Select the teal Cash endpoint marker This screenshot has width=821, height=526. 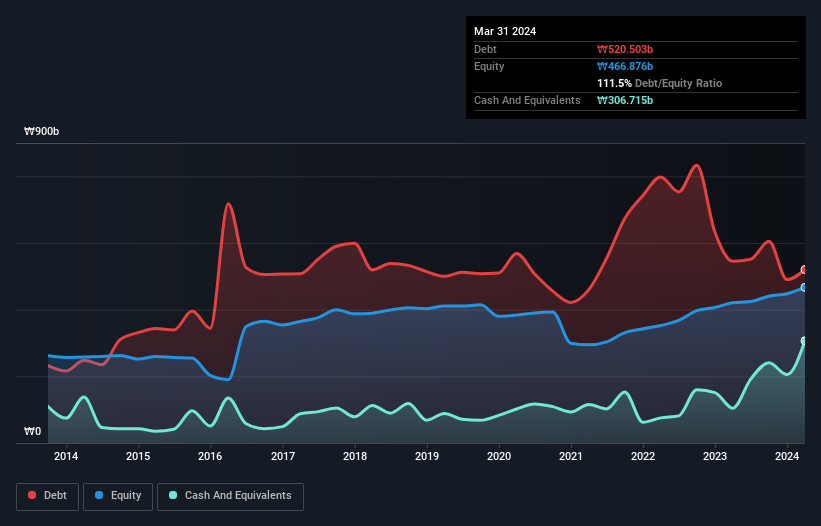(x=804, y=341)
